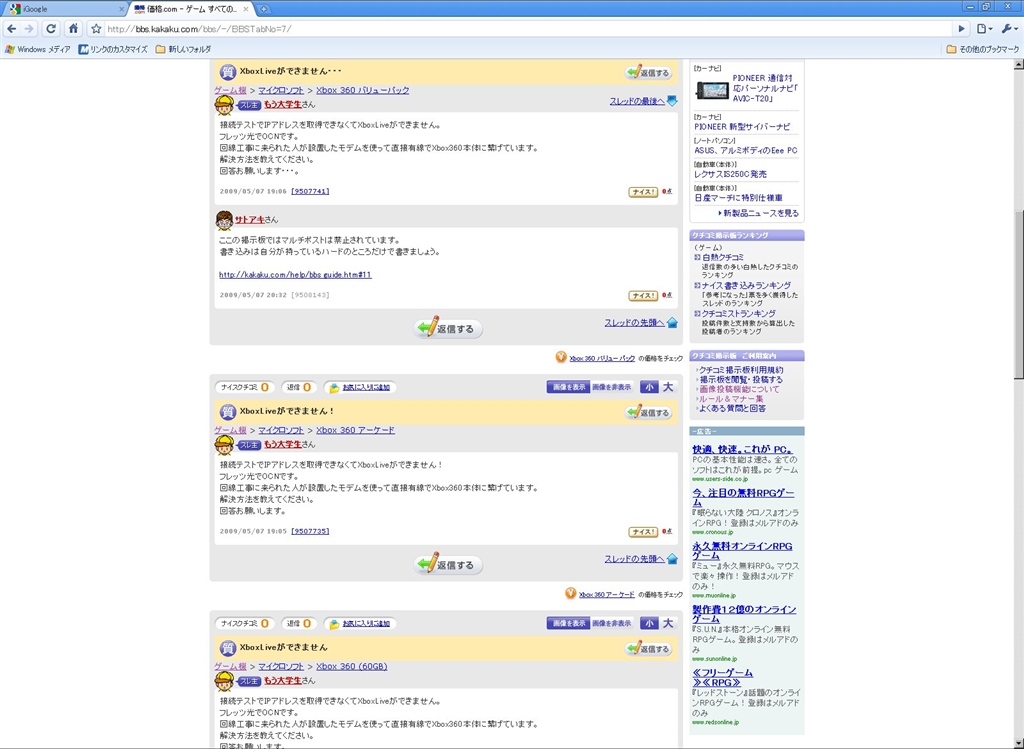Click the PIONEER car navigation thumbnail
The image size is (1024, 749).
click(711, 89)
